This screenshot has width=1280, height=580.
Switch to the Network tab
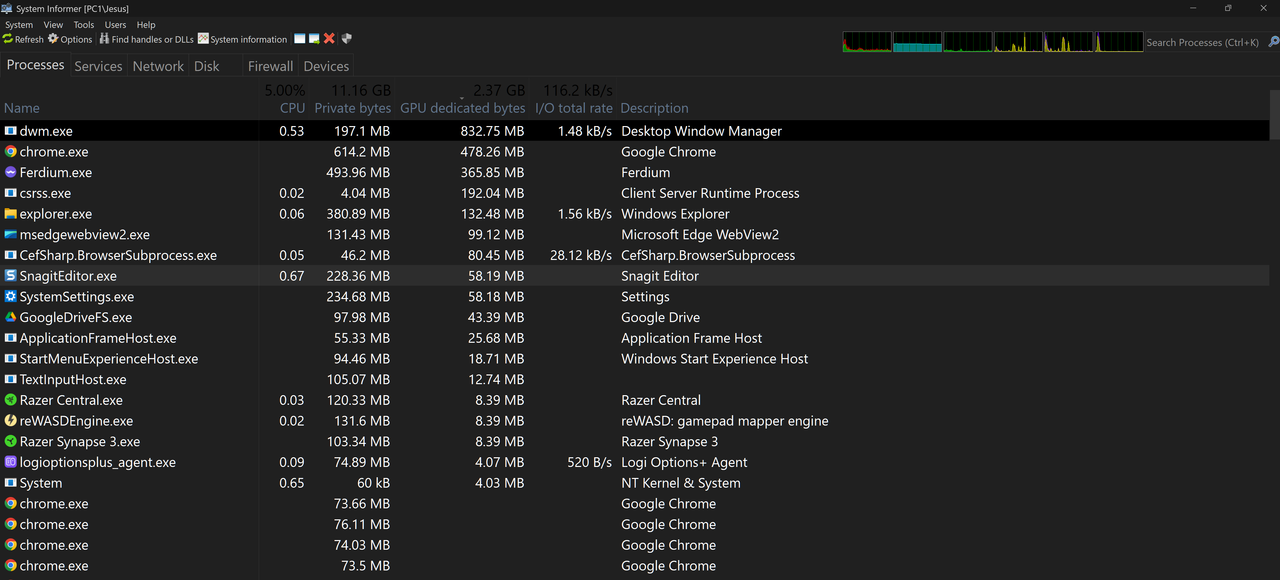158,66
